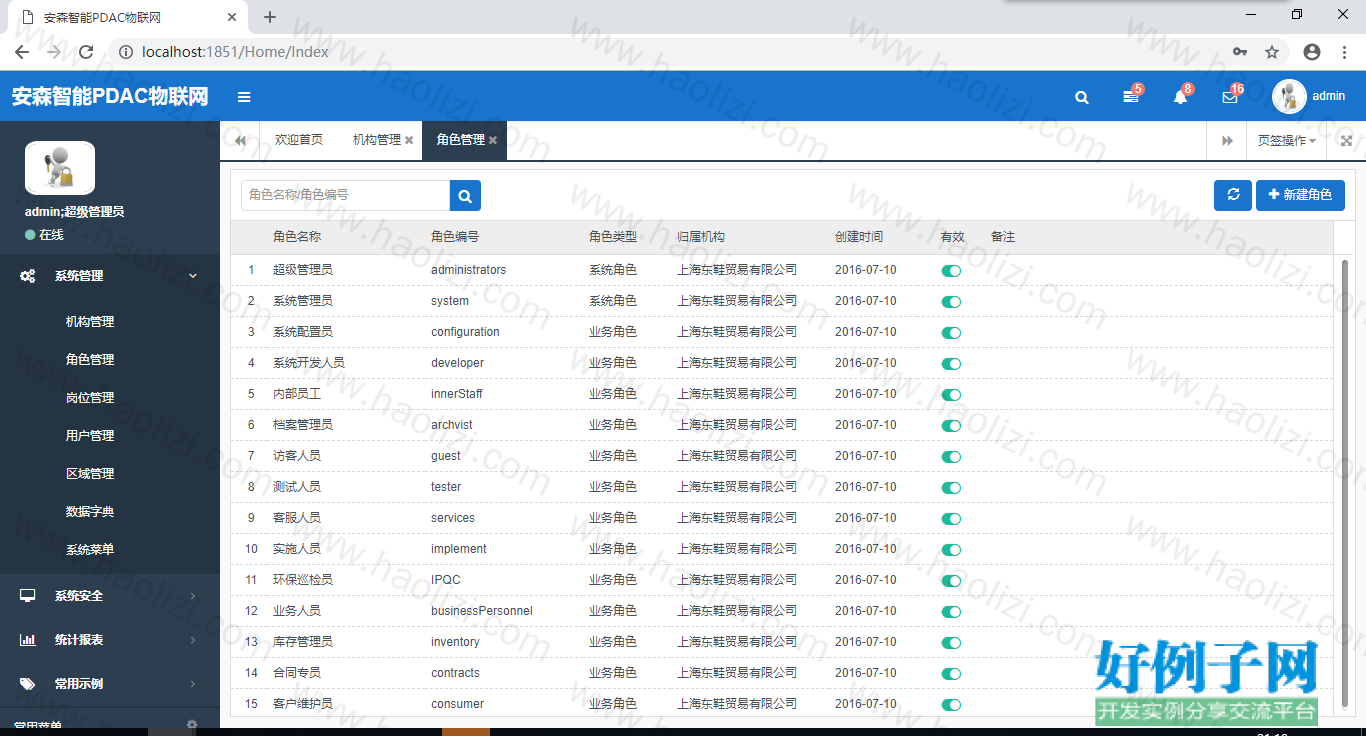The width and height of the screenshot is (1366, 736).
Task: Toggle the 有效 switch for 系统管理员
Action: [951, 302]
